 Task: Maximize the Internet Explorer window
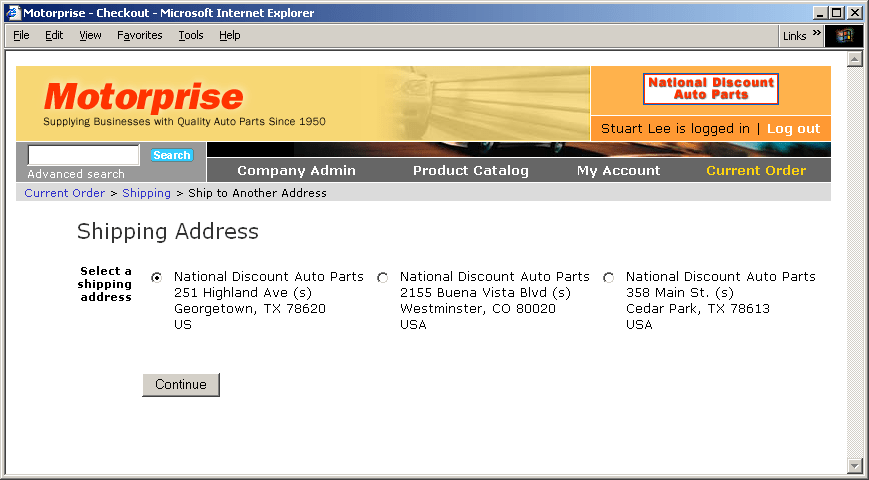point(837,13)
